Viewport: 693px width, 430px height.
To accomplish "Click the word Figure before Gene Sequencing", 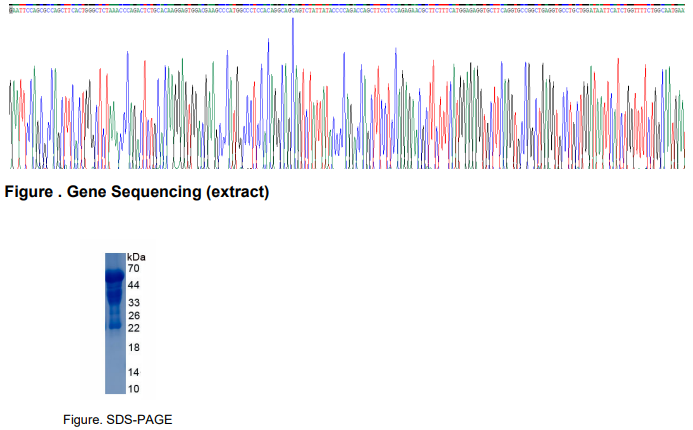I will (x=29, y=192).
